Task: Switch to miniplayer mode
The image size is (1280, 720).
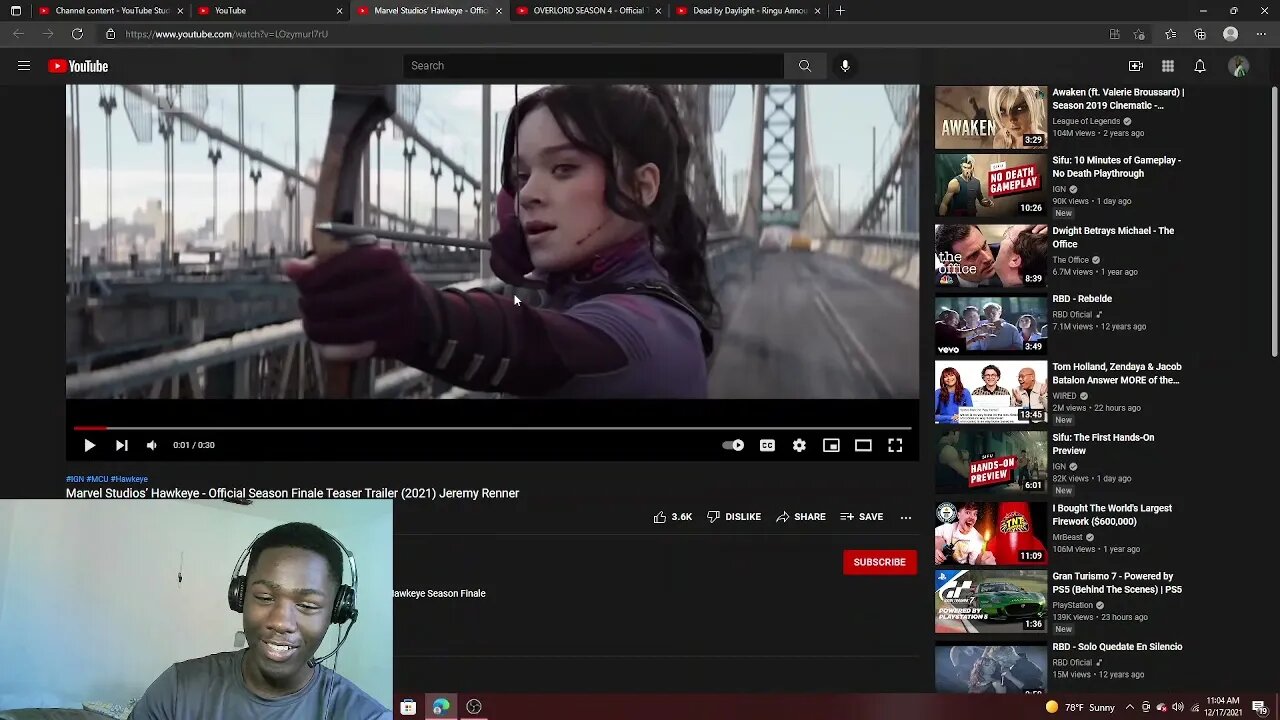Action: (831, 445)
